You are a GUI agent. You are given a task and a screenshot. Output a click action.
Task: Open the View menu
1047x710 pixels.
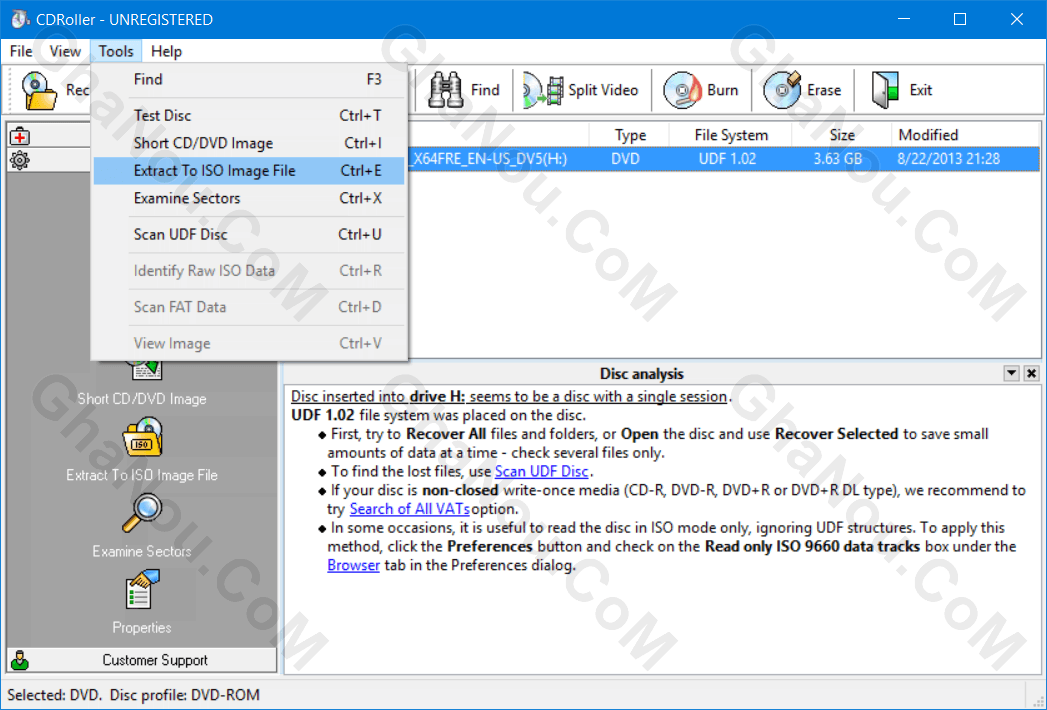click(x=65, y=51)
